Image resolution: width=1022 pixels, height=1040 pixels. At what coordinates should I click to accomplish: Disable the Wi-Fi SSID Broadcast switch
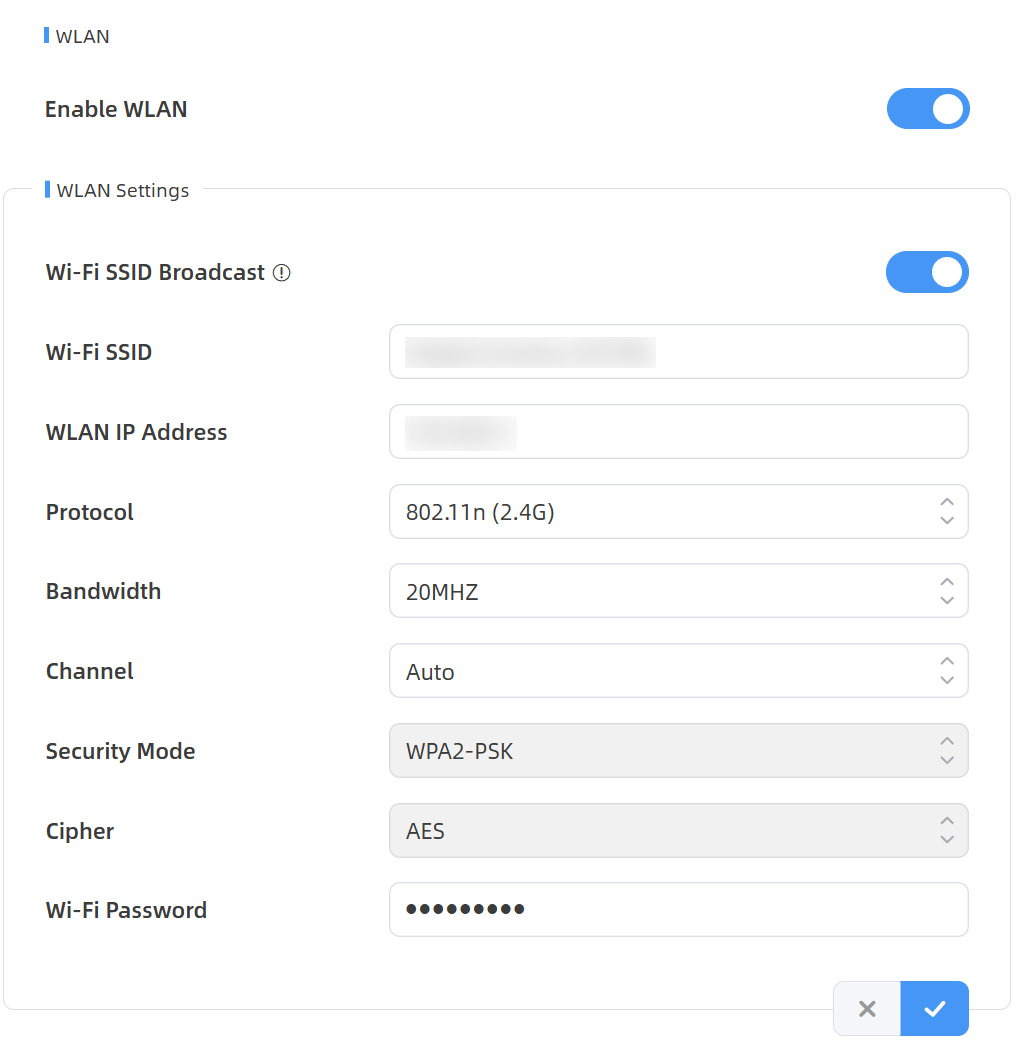[x=927, y=272]
